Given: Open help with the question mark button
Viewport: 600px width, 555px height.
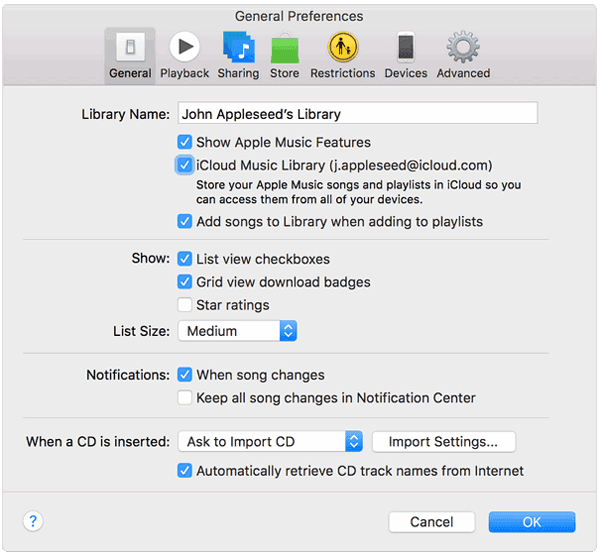Looking at the screenshot, I should 33,521.
